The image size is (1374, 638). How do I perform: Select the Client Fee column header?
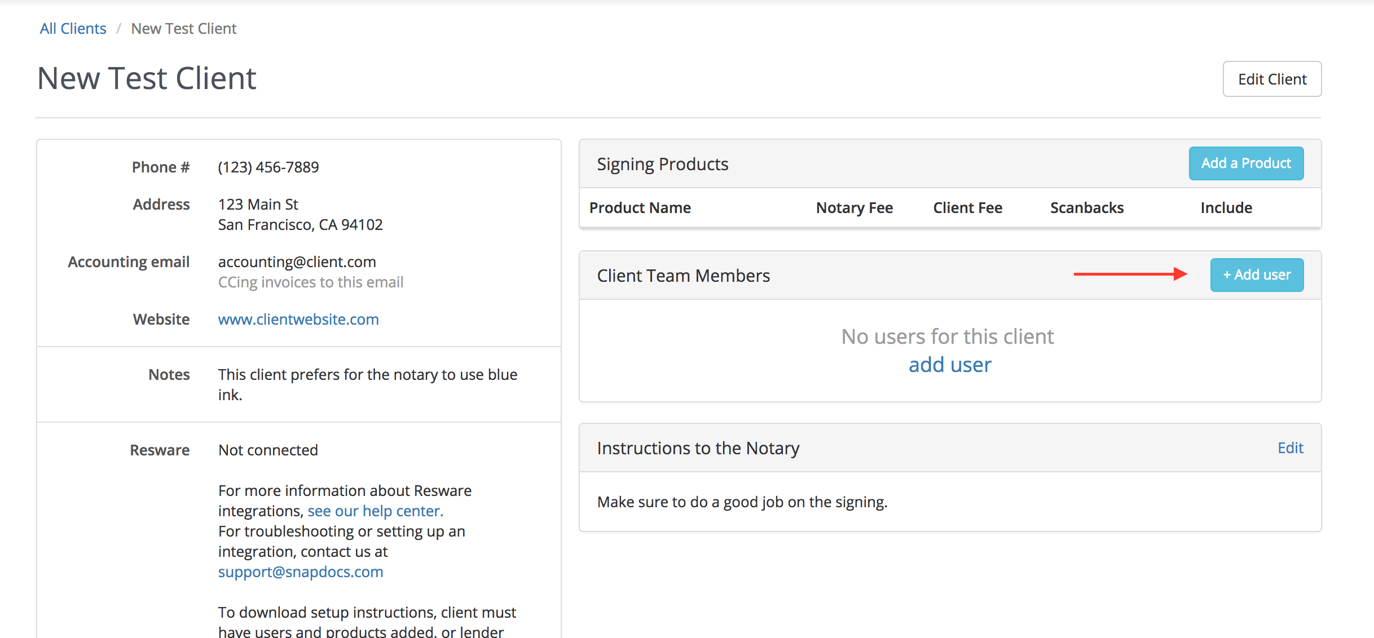click(967, 207)
